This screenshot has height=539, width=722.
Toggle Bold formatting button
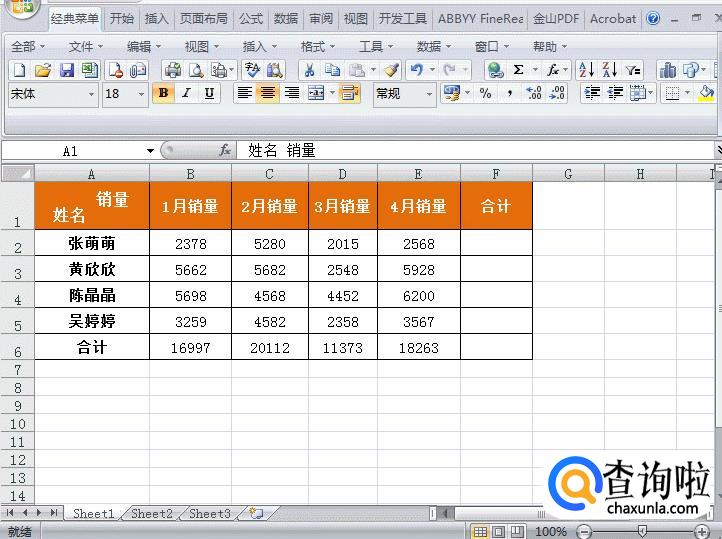163,93
